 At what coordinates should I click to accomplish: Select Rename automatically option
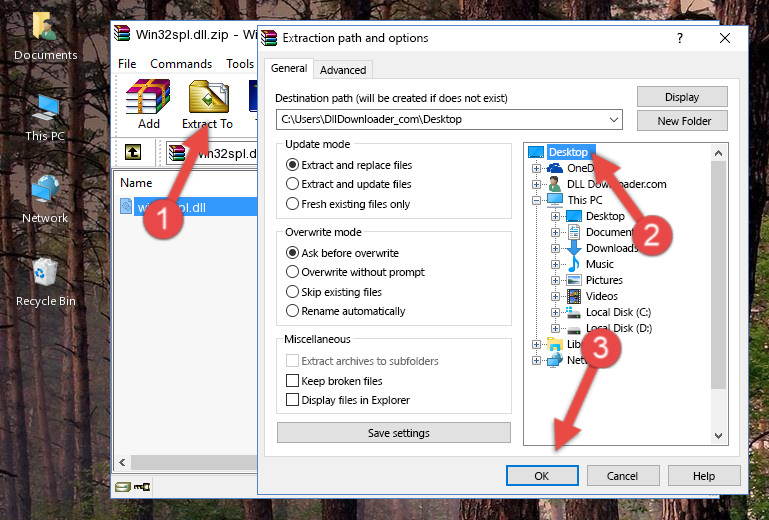pyautogui.click(x=345, y=311)
